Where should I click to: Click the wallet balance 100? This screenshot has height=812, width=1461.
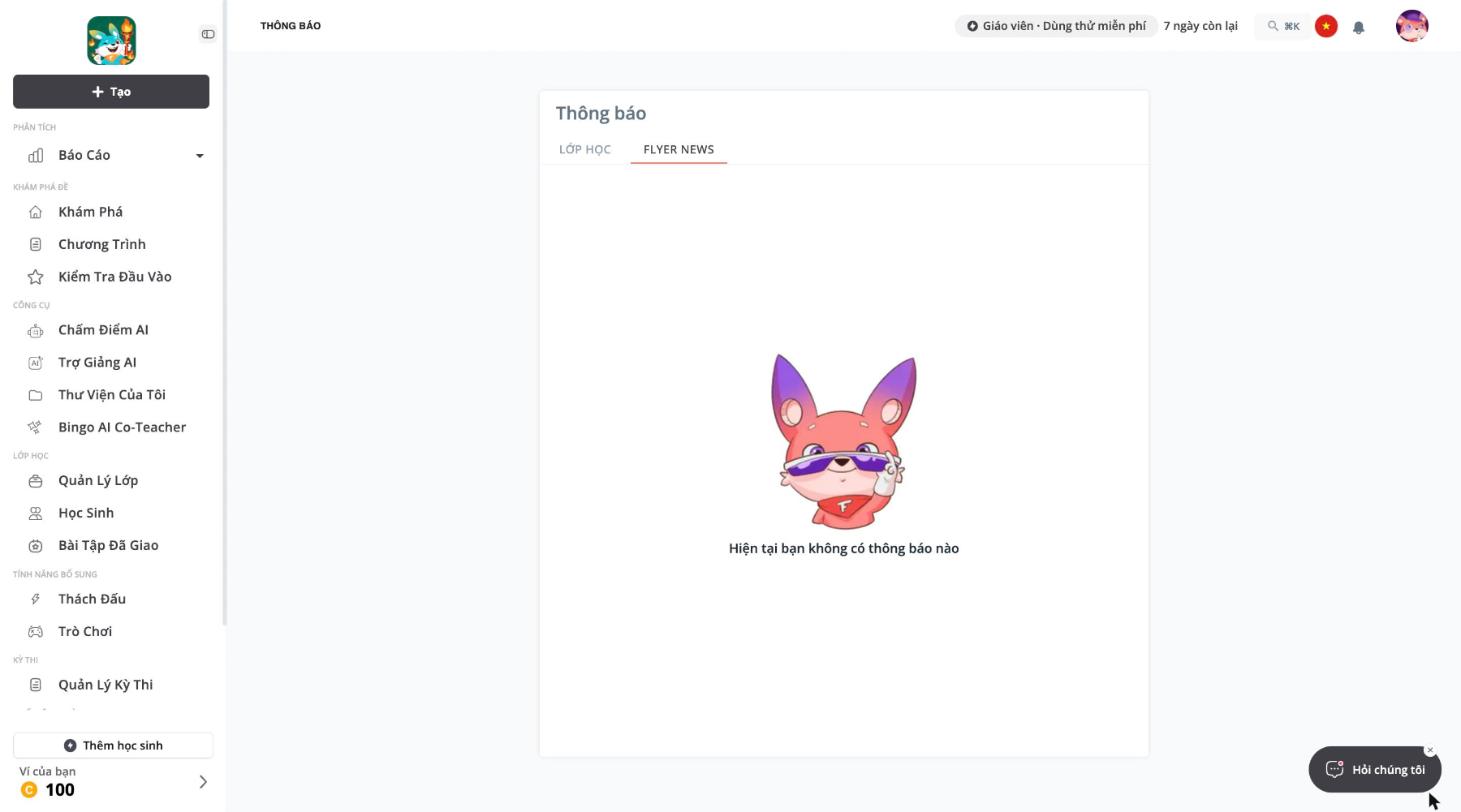click(x=60, y=790)
